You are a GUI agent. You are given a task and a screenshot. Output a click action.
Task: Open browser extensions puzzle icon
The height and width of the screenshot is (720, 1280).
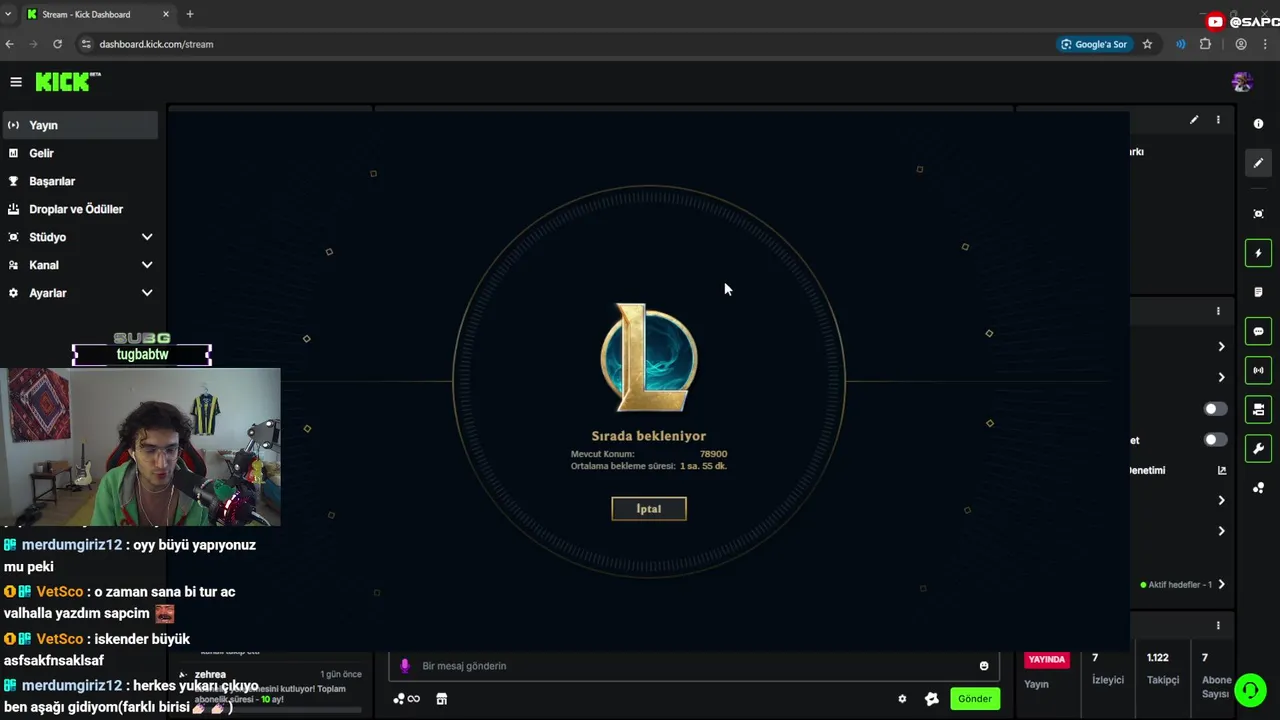tap(1205, 44)
